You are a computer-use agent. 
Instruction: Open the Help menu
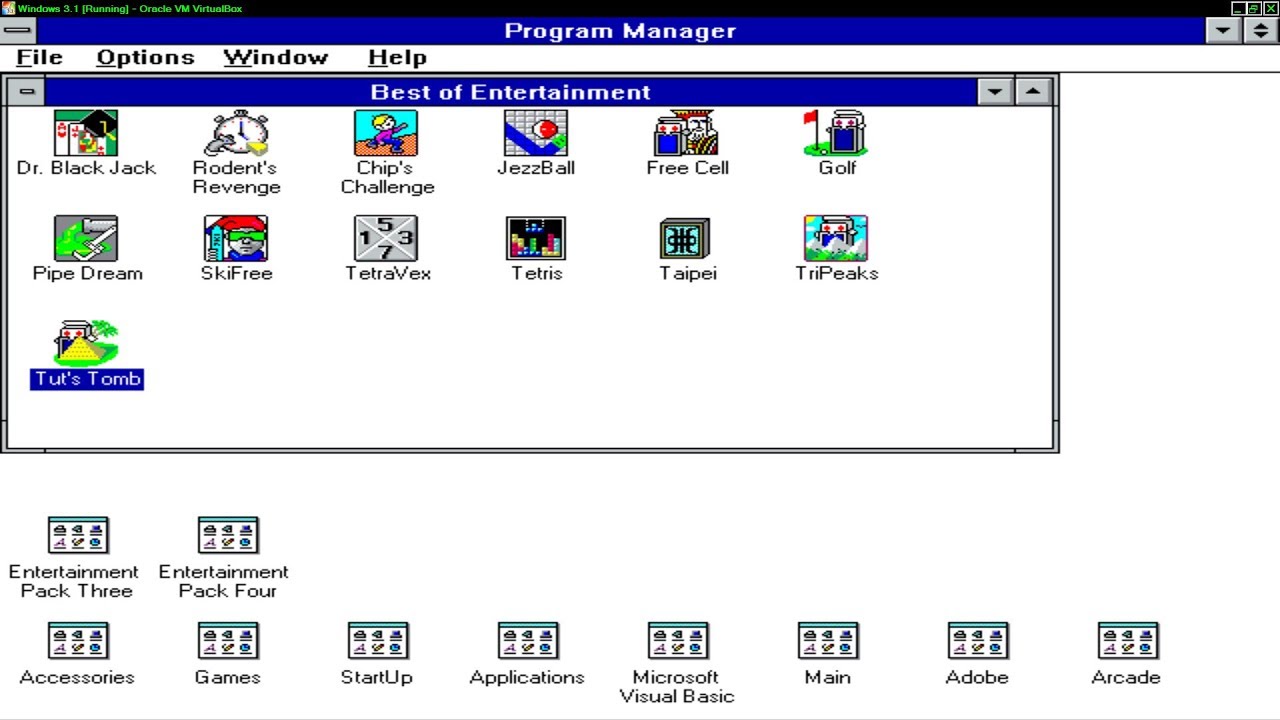[x=397, y=57]
